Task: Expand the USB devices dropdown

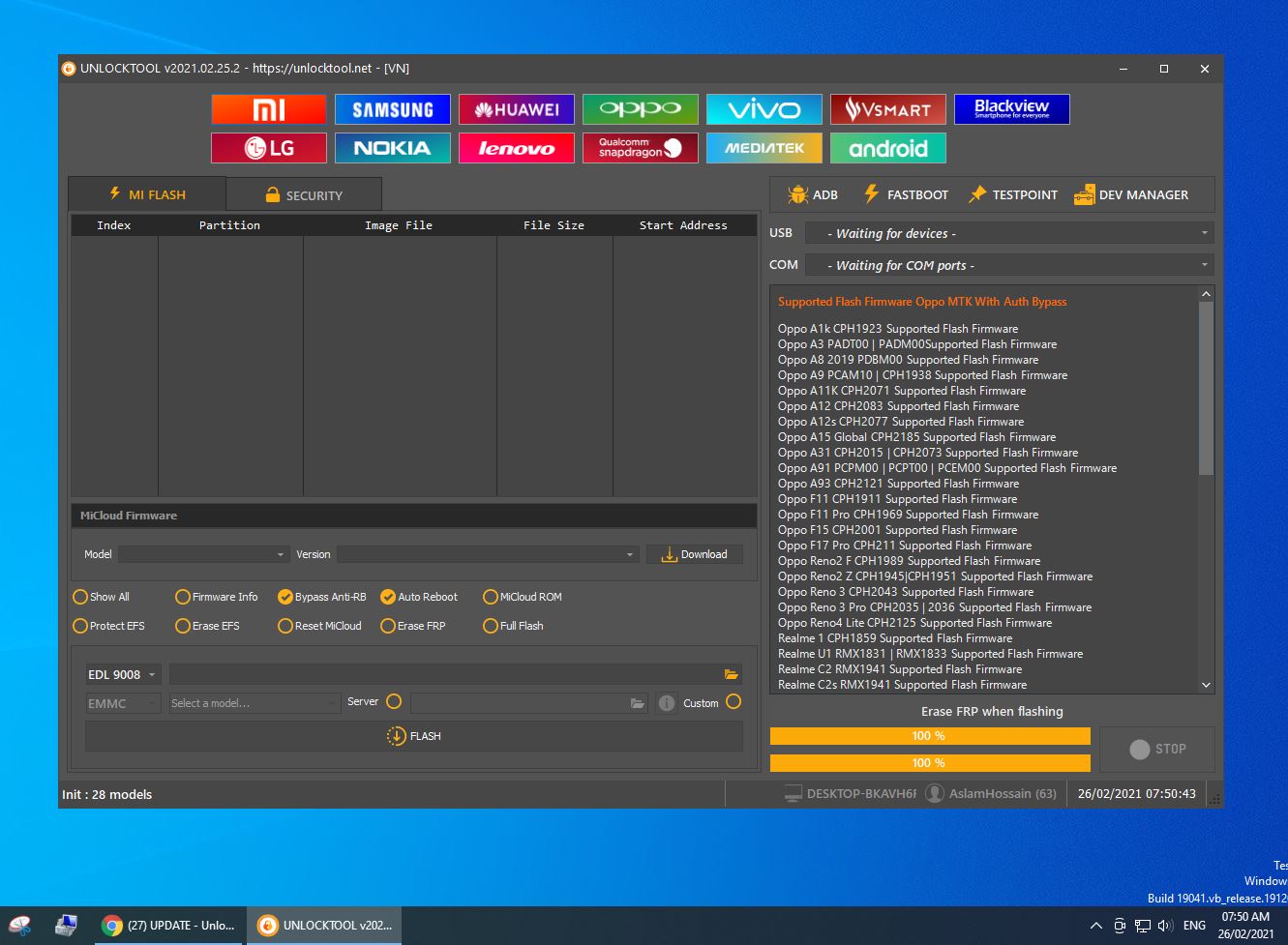Action: coord(1010,233)
